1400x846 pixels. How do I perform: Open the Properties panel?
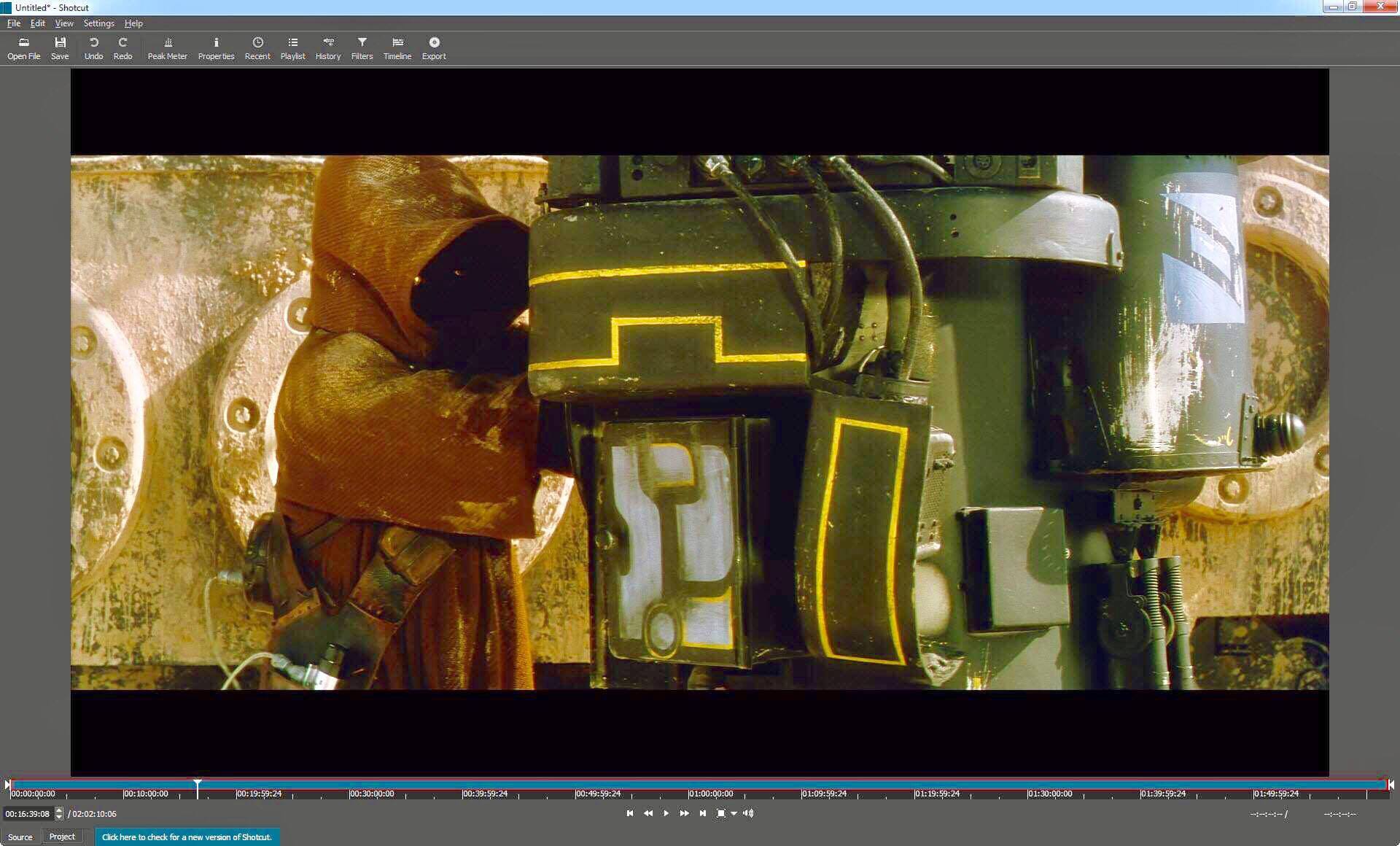pos(216,48)
